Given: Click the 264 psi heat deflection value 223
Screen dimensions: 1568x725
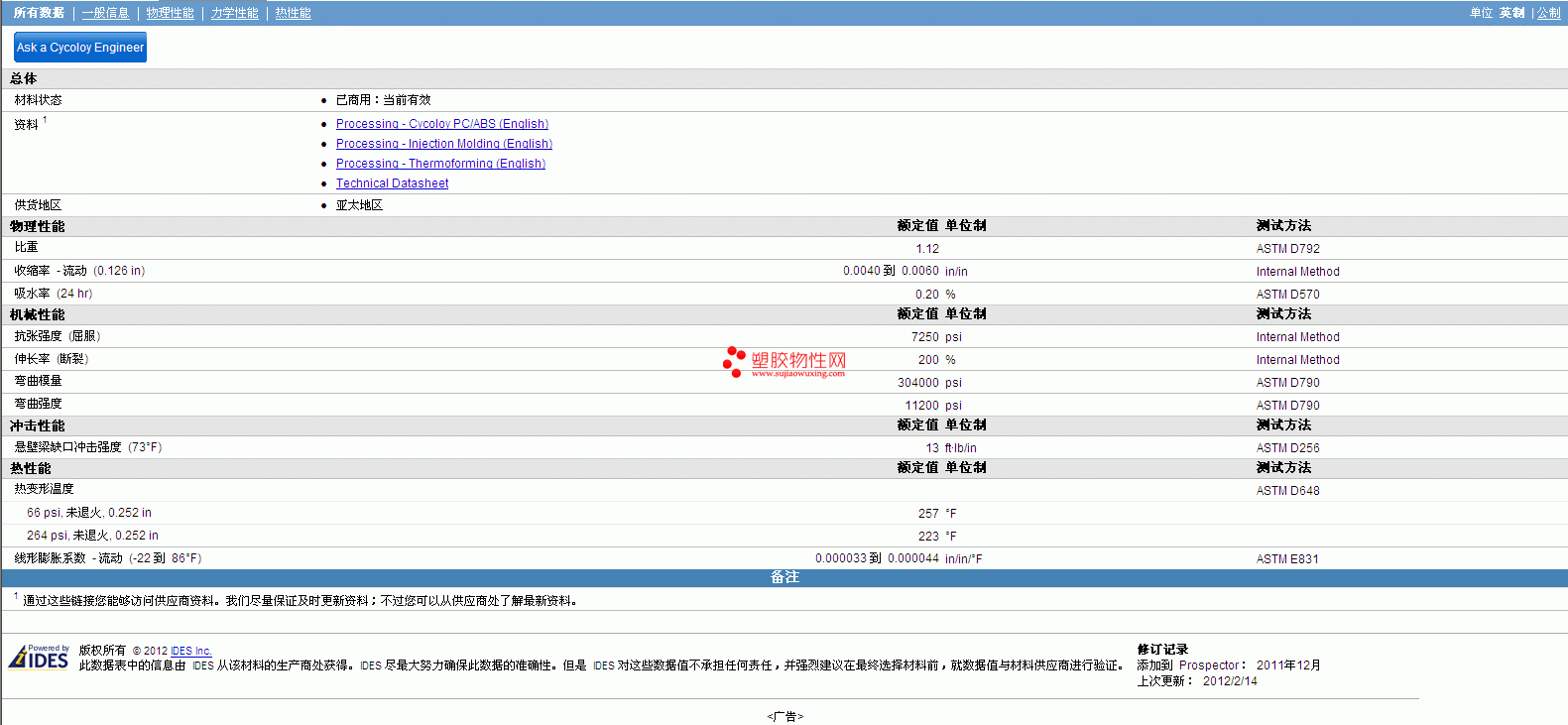Looking at the screenshot, I should tap(928, 537).
